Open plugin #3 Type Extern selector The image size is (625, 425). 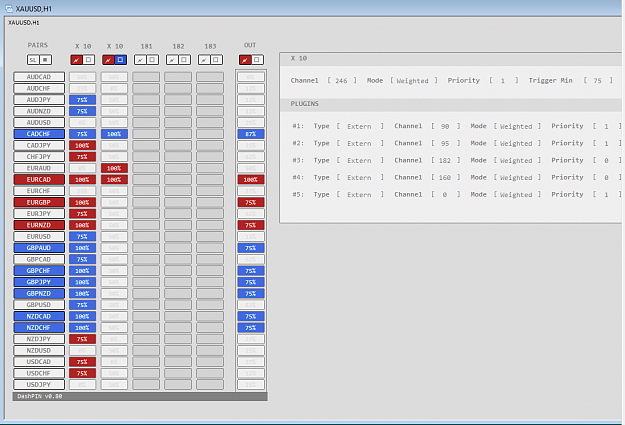coord(359,161)
